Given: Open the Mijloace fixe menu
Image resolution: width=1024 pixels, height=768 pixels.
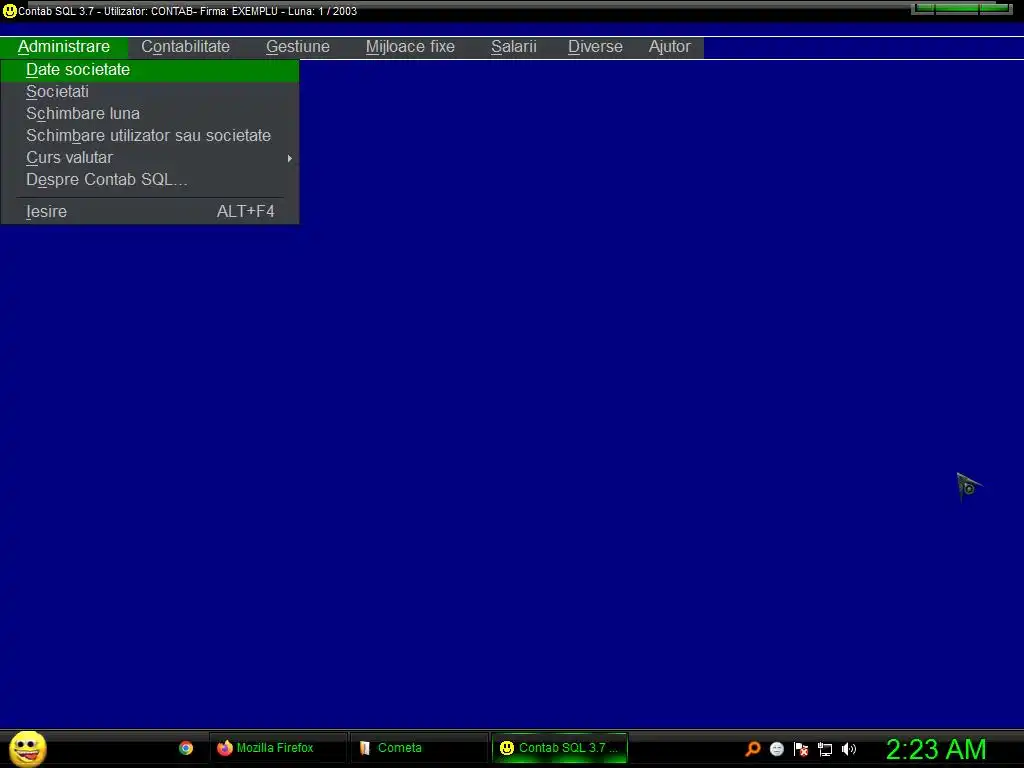Looking at the screenshot, I should 410,47.
